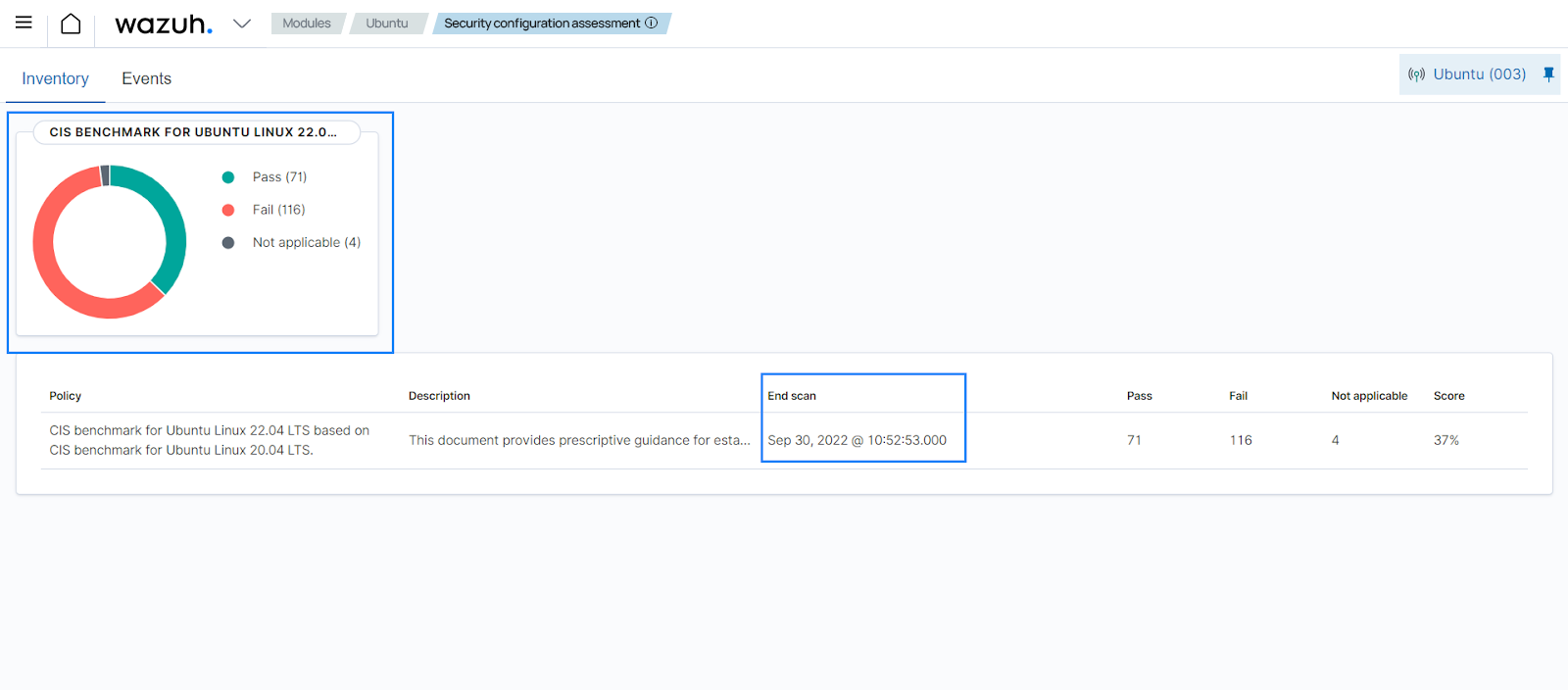The image size is (1568, 690).
Task: Click the Fail value 116 in table
Action: click(1241, 441)
